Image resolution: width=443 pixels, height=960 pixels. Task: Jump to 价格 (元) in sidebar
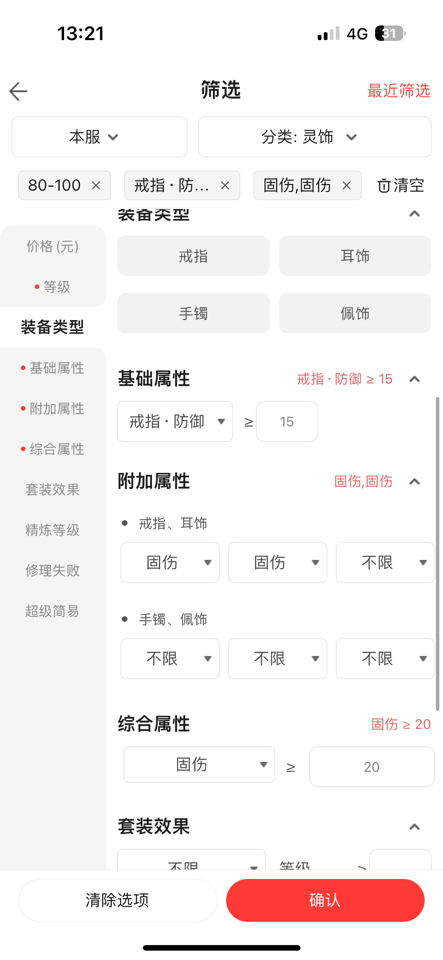[x=53, y=247]
